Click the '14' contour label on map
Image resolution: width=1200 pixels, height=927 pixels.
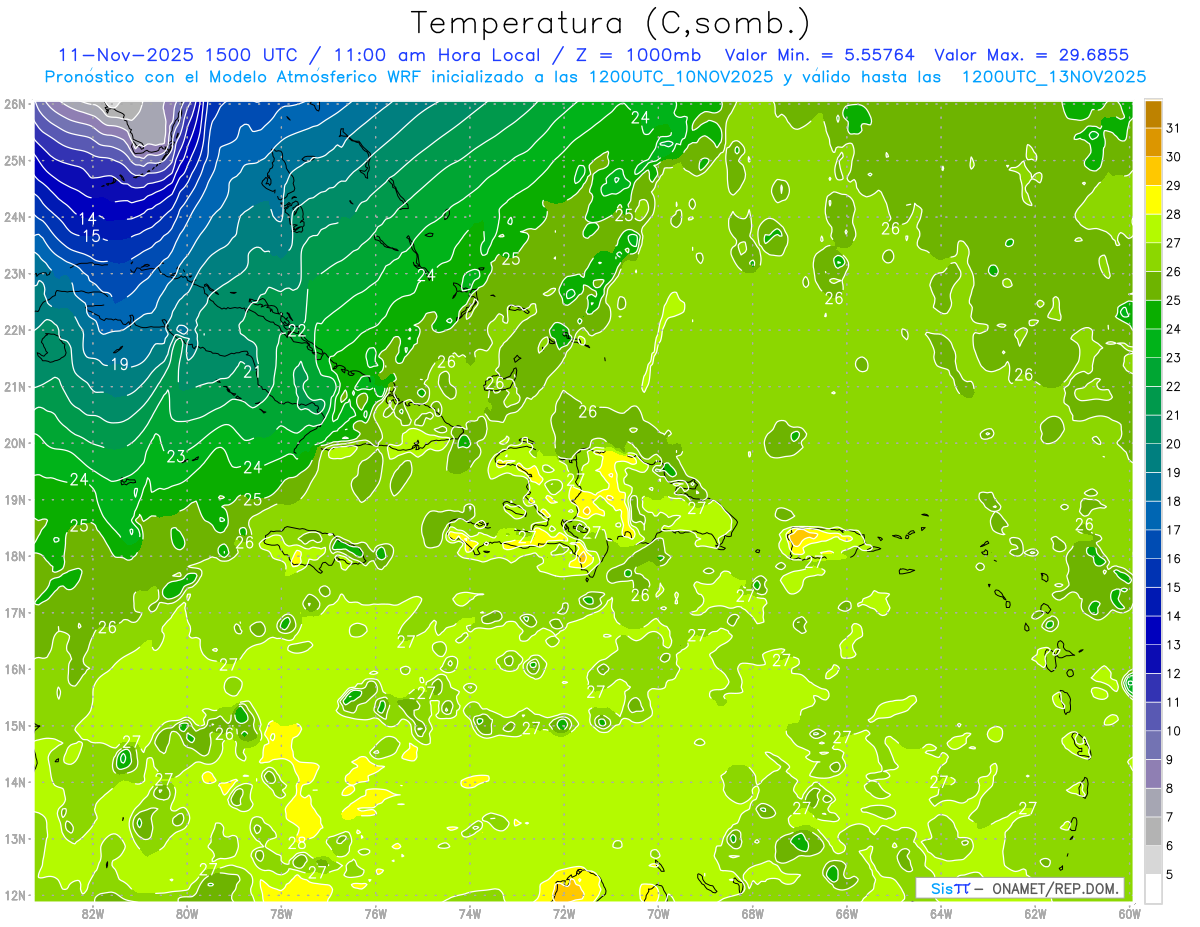click(x=88, y=219)
